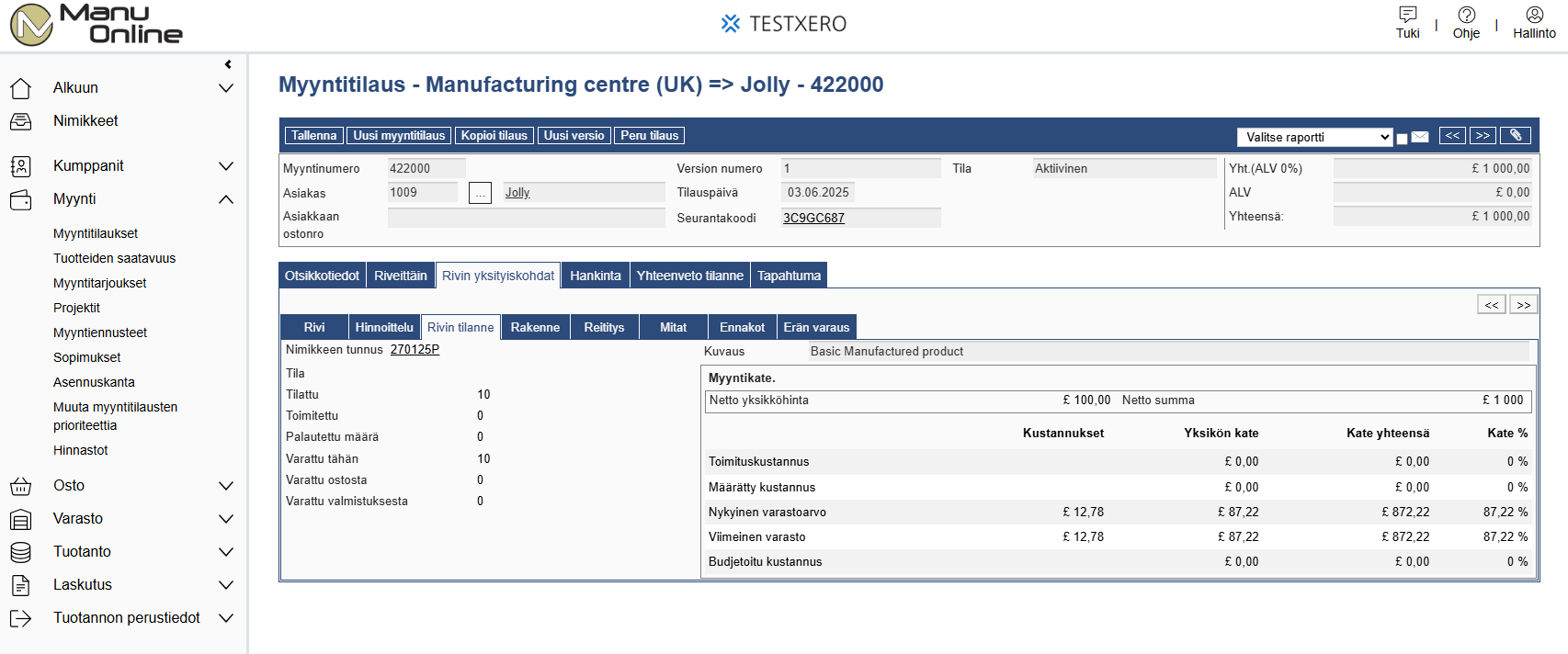
Task: Expand the Osto menu chevron
Action: coord(226,486)
